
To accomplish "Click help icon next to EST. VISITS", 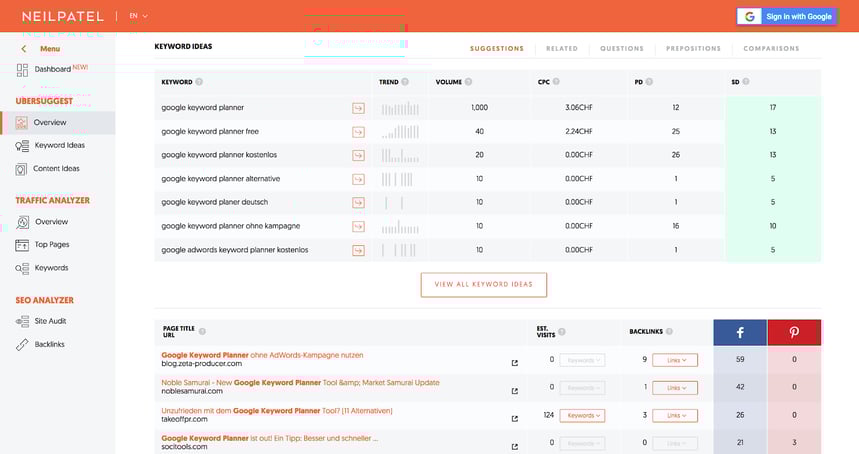I will point(562,332).
